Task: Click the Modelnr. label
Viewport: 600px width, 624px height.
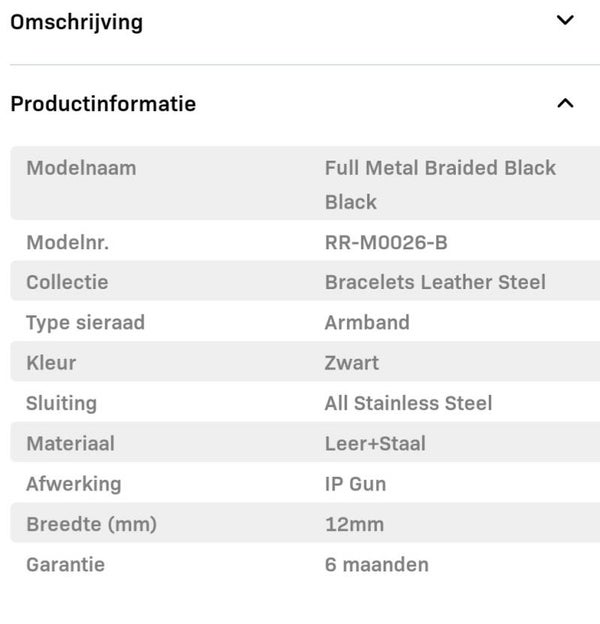Action: (x=67, y=242)
